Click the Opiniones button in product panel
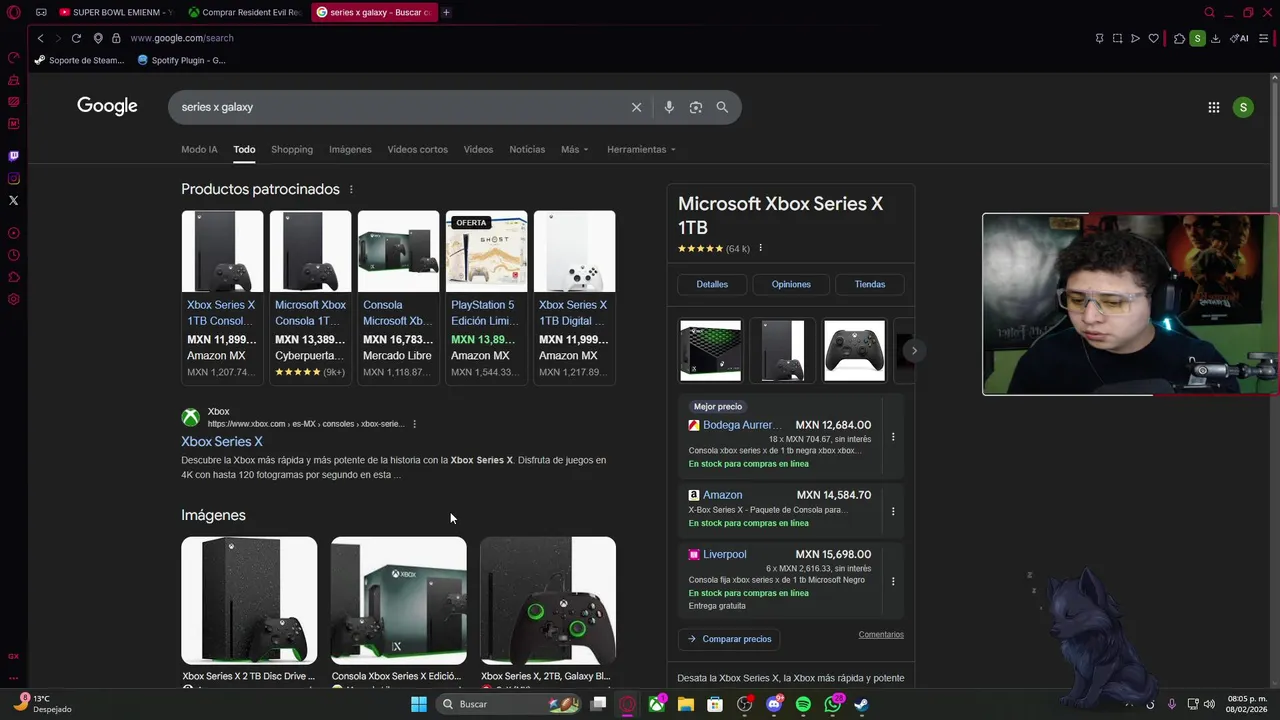Screen dimensions: 1280x720 tap(791, 284)
